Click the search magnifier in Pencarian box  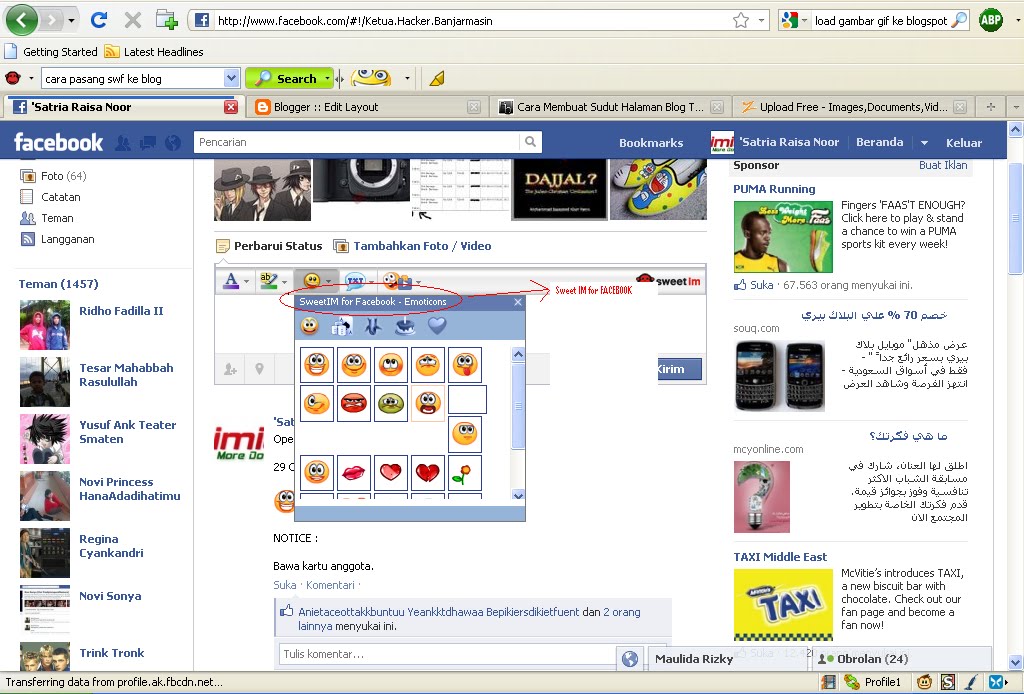coord(530,142)
